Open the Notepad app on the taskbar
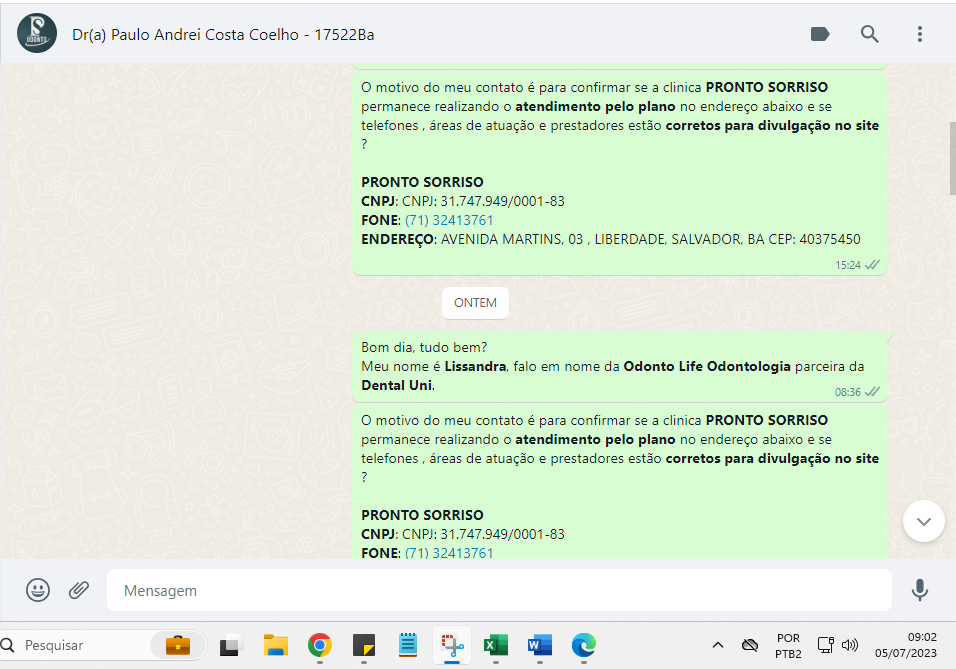956x669 pixels. (407, 645)
